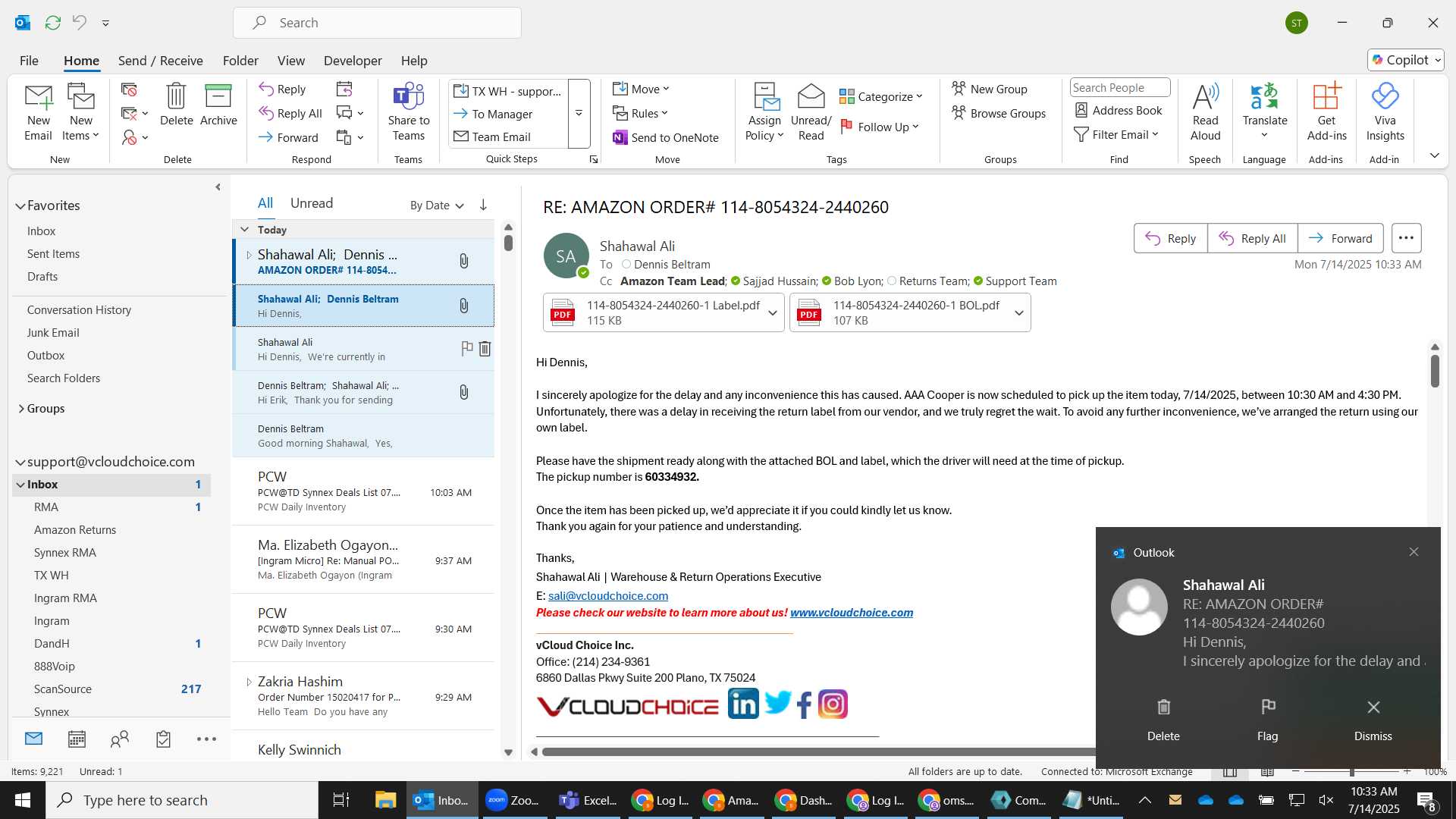Open the People view icon
This screenshot has width=1456, height=819.
coord(120,739)
